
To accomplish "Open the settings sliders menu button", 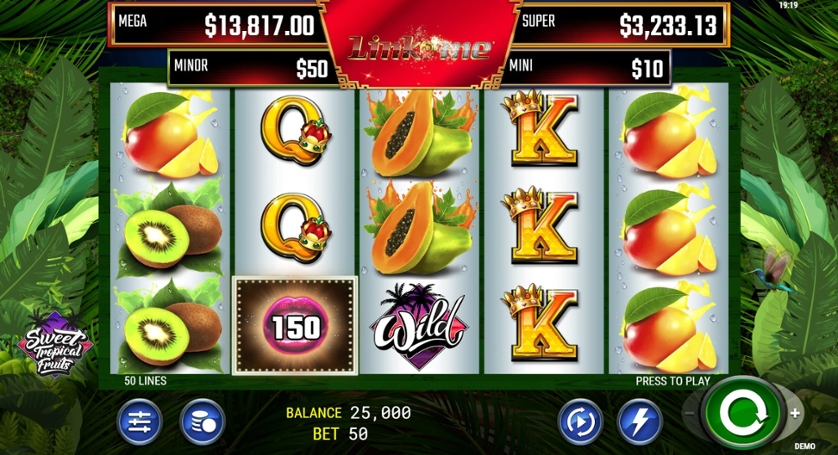I will tap(139, 422).
